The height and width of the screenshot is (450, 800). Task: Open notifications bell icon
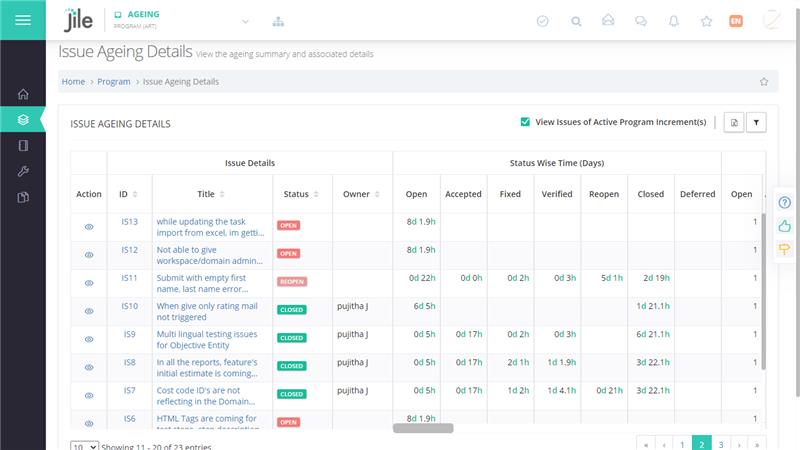pyautogui.click(x=673, y=21)
